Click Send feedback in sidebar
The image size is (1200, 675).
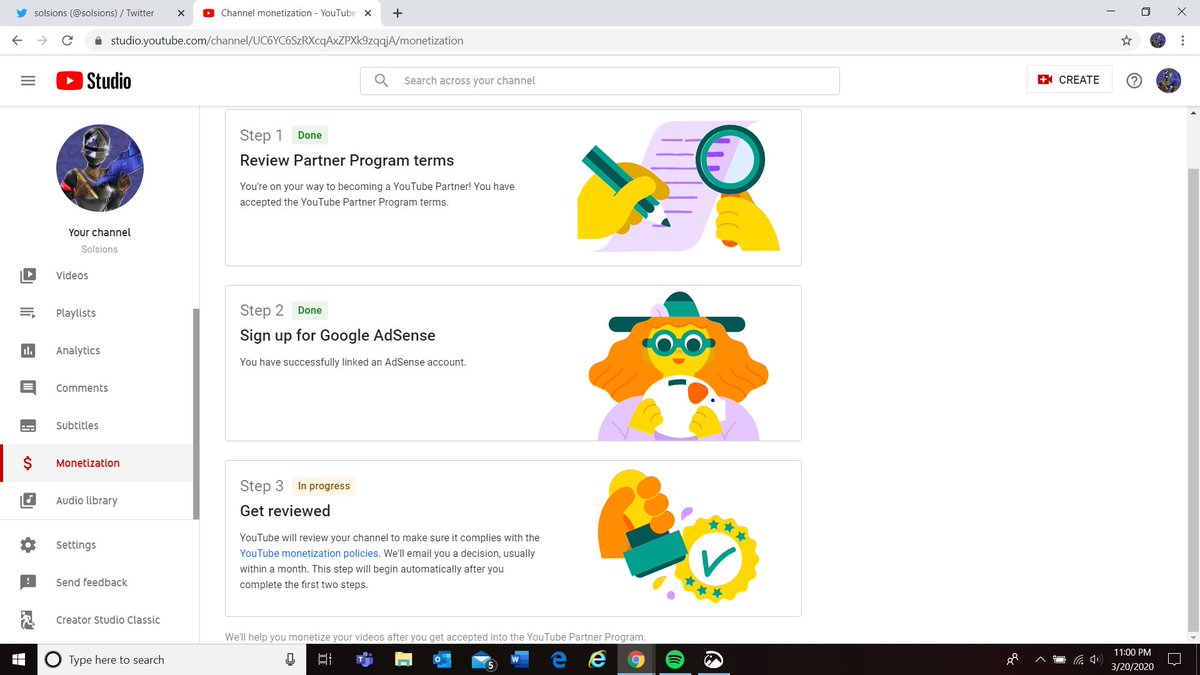(91, 583)
